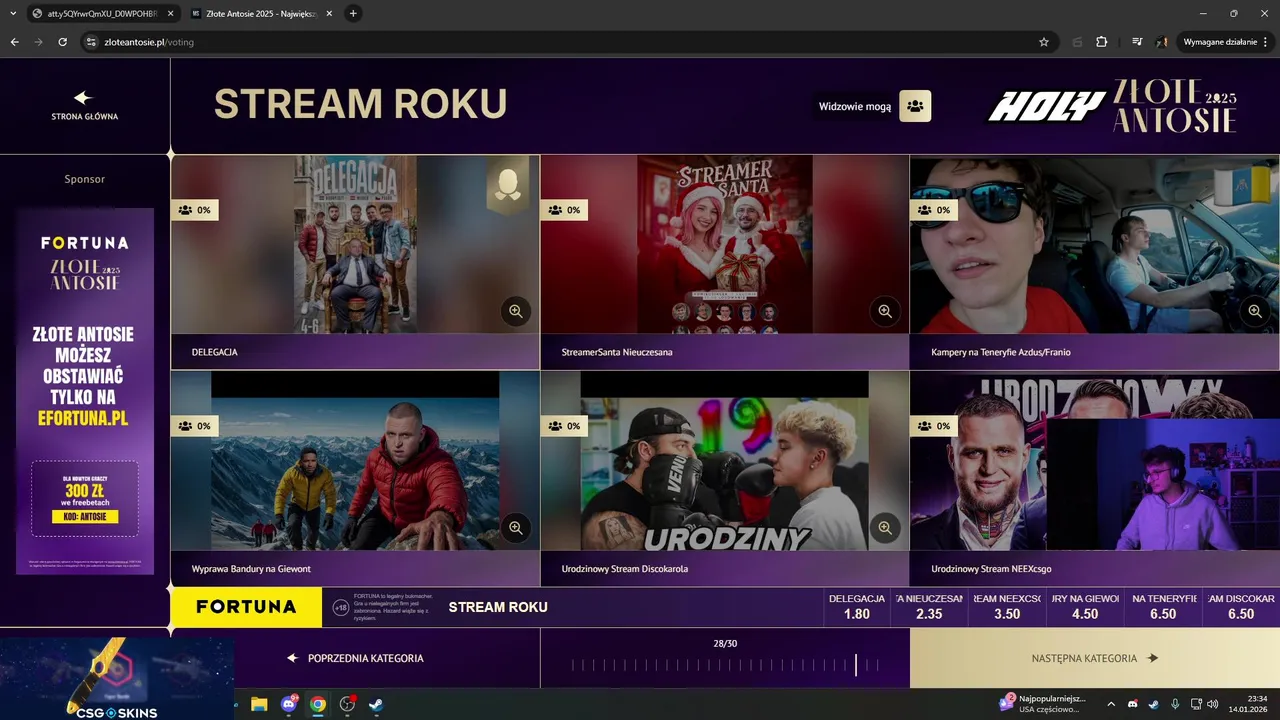This screenshot has width=1280, height=720.
Task: Select StreamerSanta Nieuczesana thumbnail
Action: (725, 244)
